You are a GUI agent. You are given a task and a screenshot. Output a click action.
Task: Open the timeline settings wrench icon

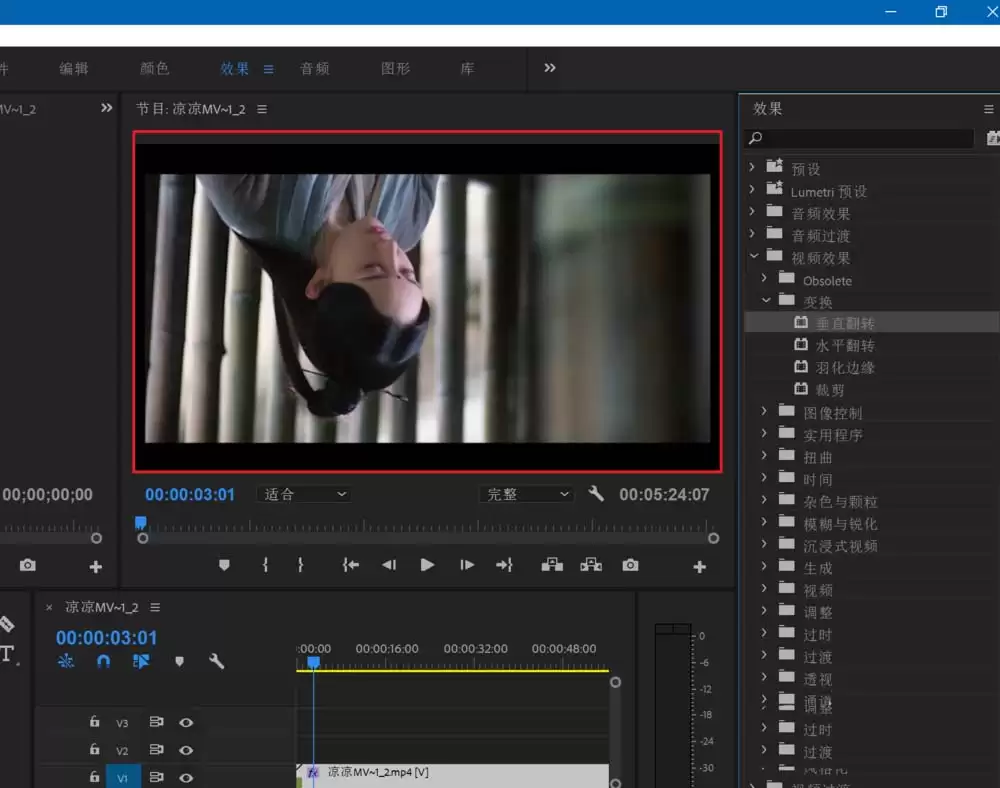point(217,661)
